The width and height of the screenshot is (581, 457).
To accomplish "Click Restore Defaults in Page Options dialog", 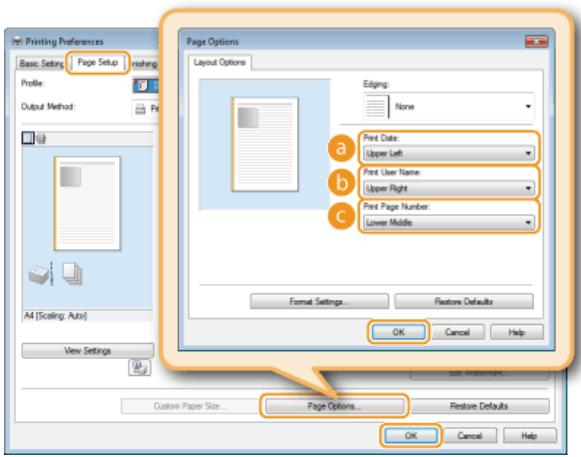I will [x=464, y=302].
